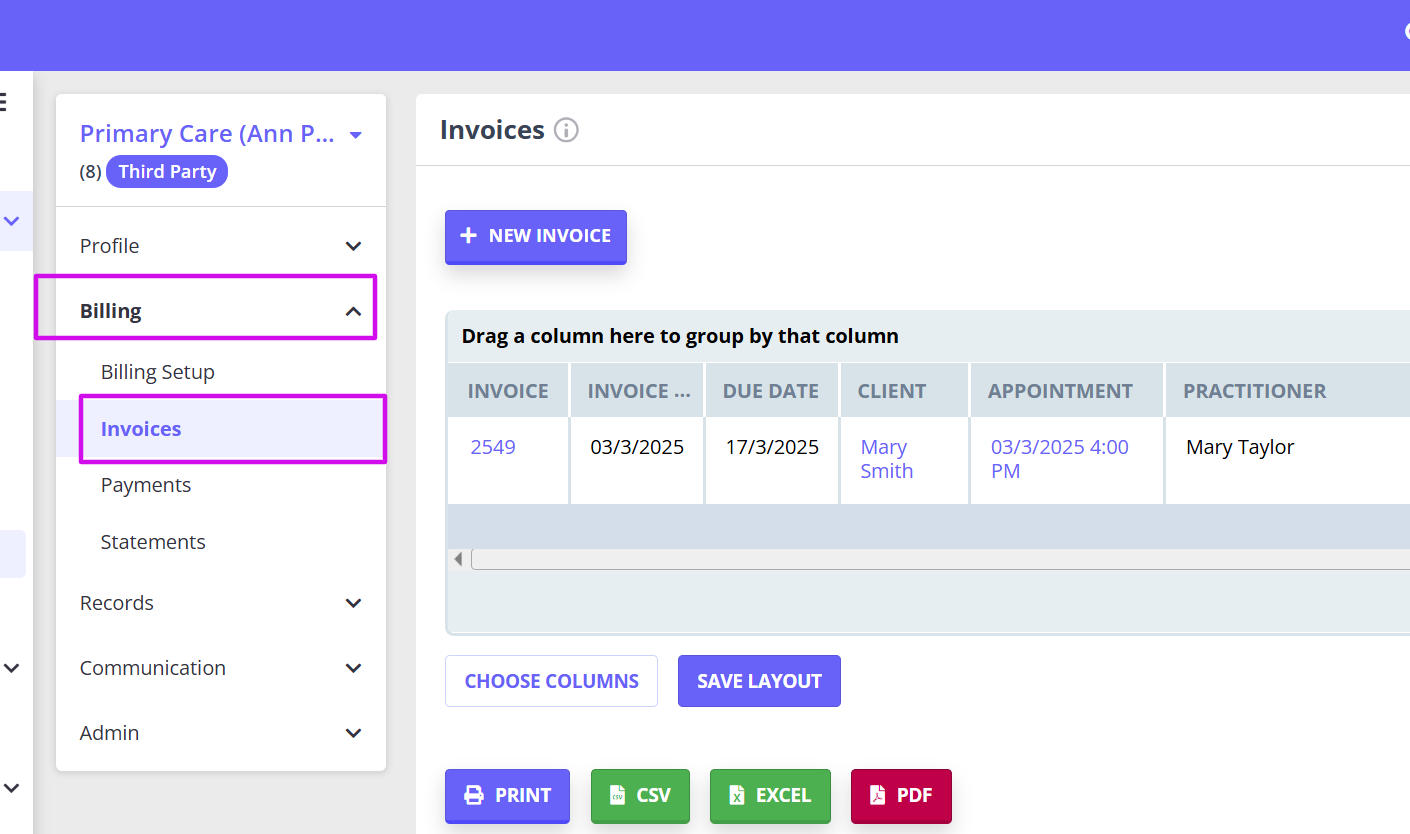Open client Mary Smith's profile

(x=886, y=458)
